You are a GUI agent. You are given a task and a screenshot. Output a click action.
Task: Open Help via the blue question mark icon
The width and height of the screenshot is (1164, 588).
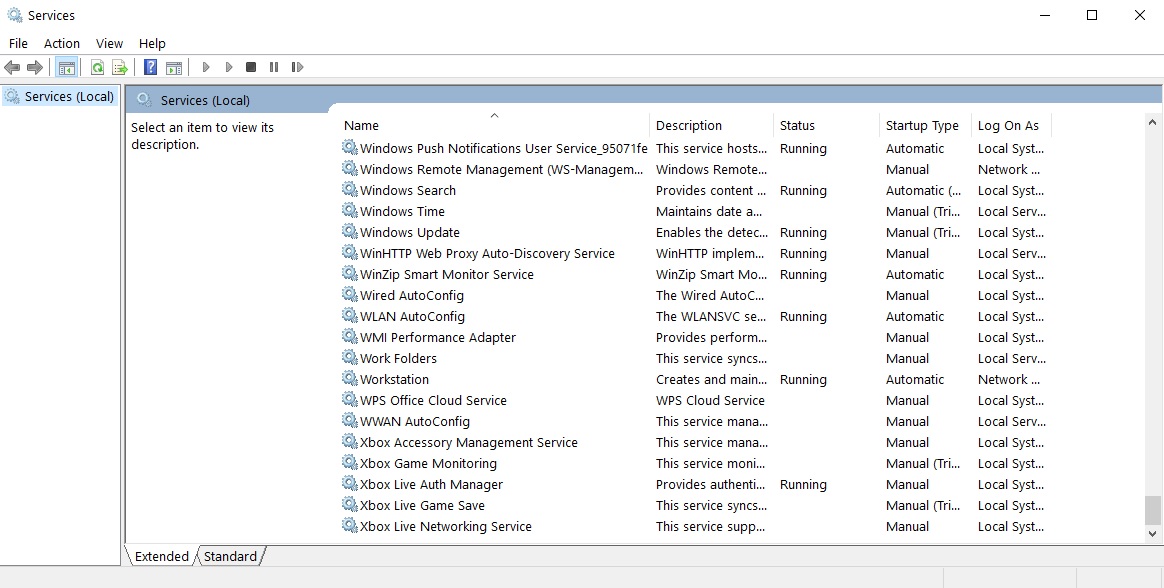pyautogui.click(x=150, y=67)
